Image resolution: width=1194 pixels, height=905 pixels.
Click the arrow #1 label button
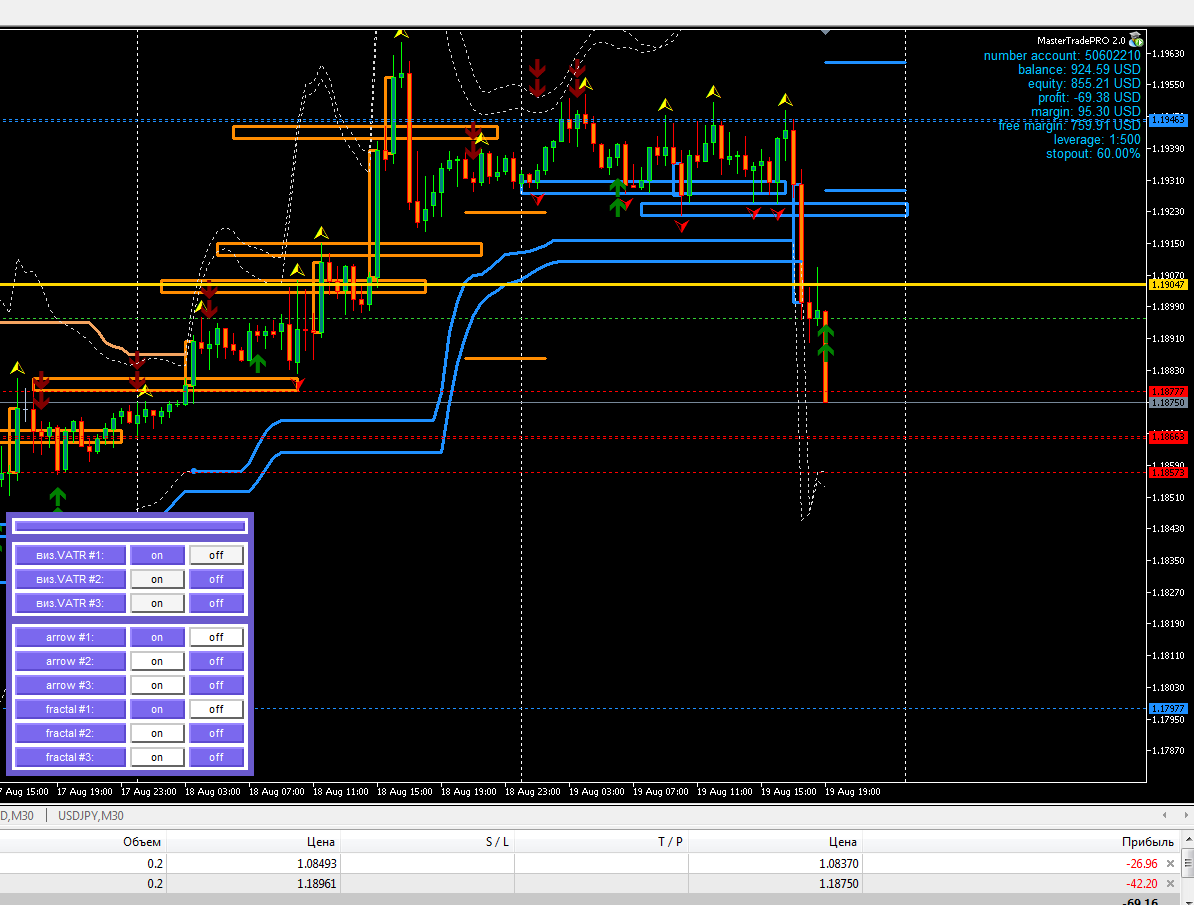point(70,637)
